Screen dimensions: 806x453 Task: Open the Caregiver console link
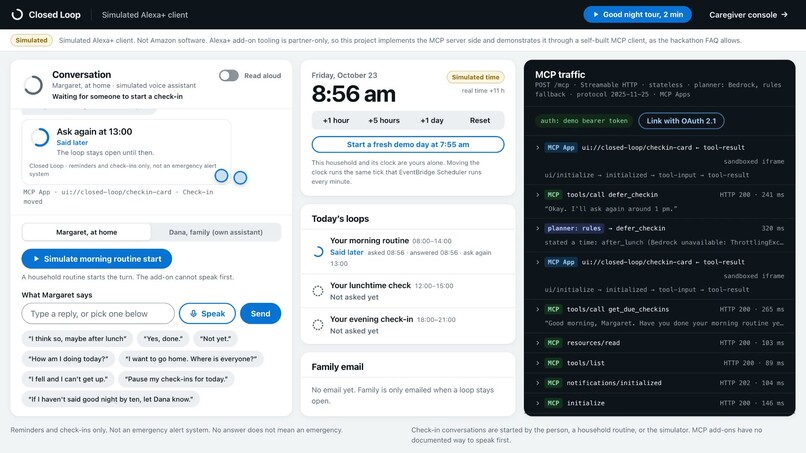[x=748, y=14]
